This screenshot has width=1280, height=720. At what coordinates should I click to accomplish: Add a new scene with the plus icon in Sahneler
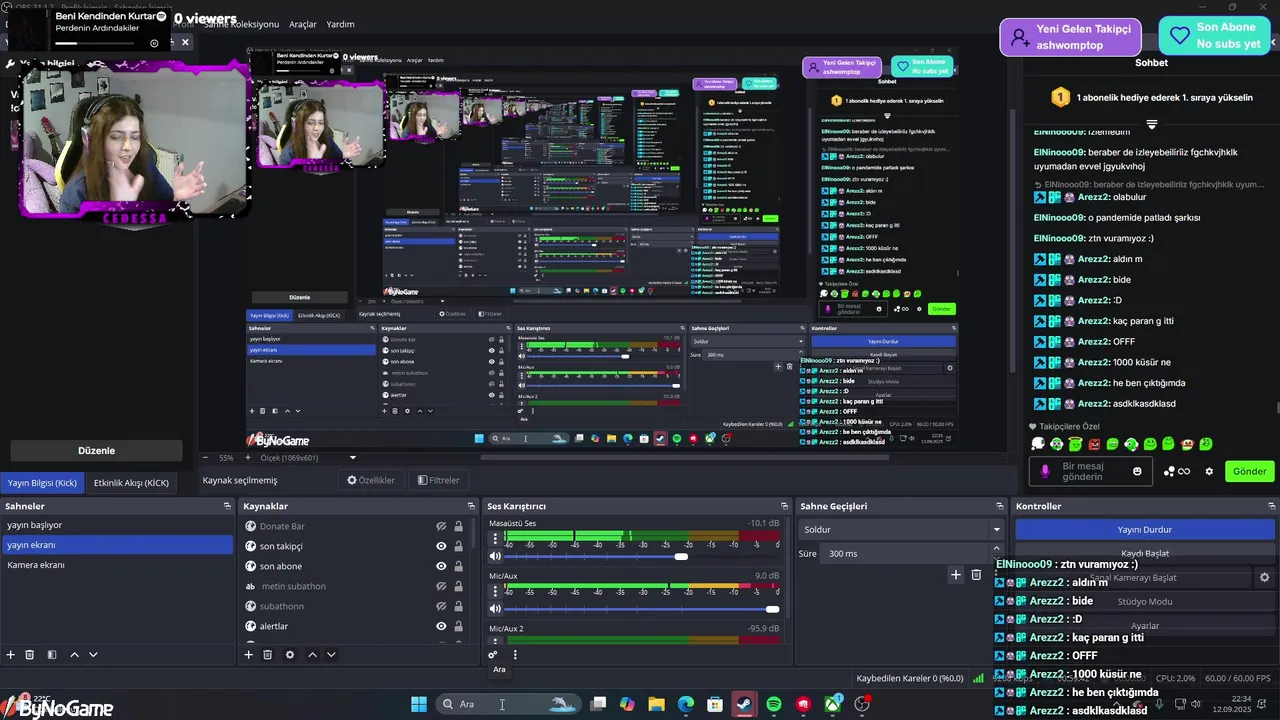pyautogui.click(x=11, y=655)
